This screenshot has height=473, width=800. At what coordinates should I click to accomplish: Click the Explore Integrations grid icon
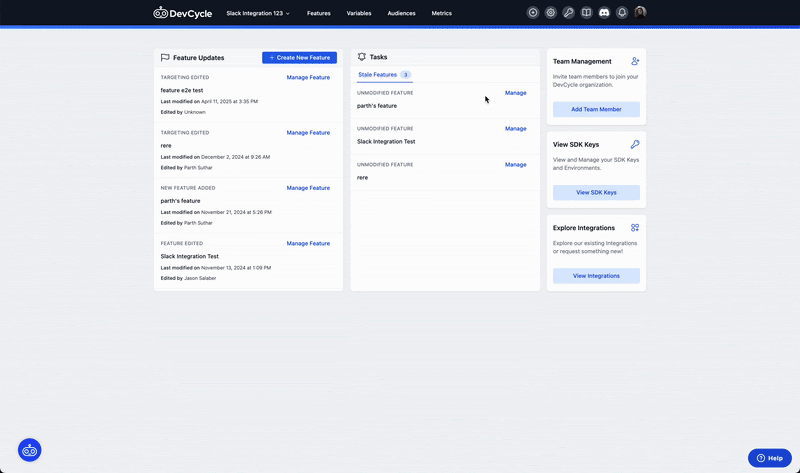[635, 228]
